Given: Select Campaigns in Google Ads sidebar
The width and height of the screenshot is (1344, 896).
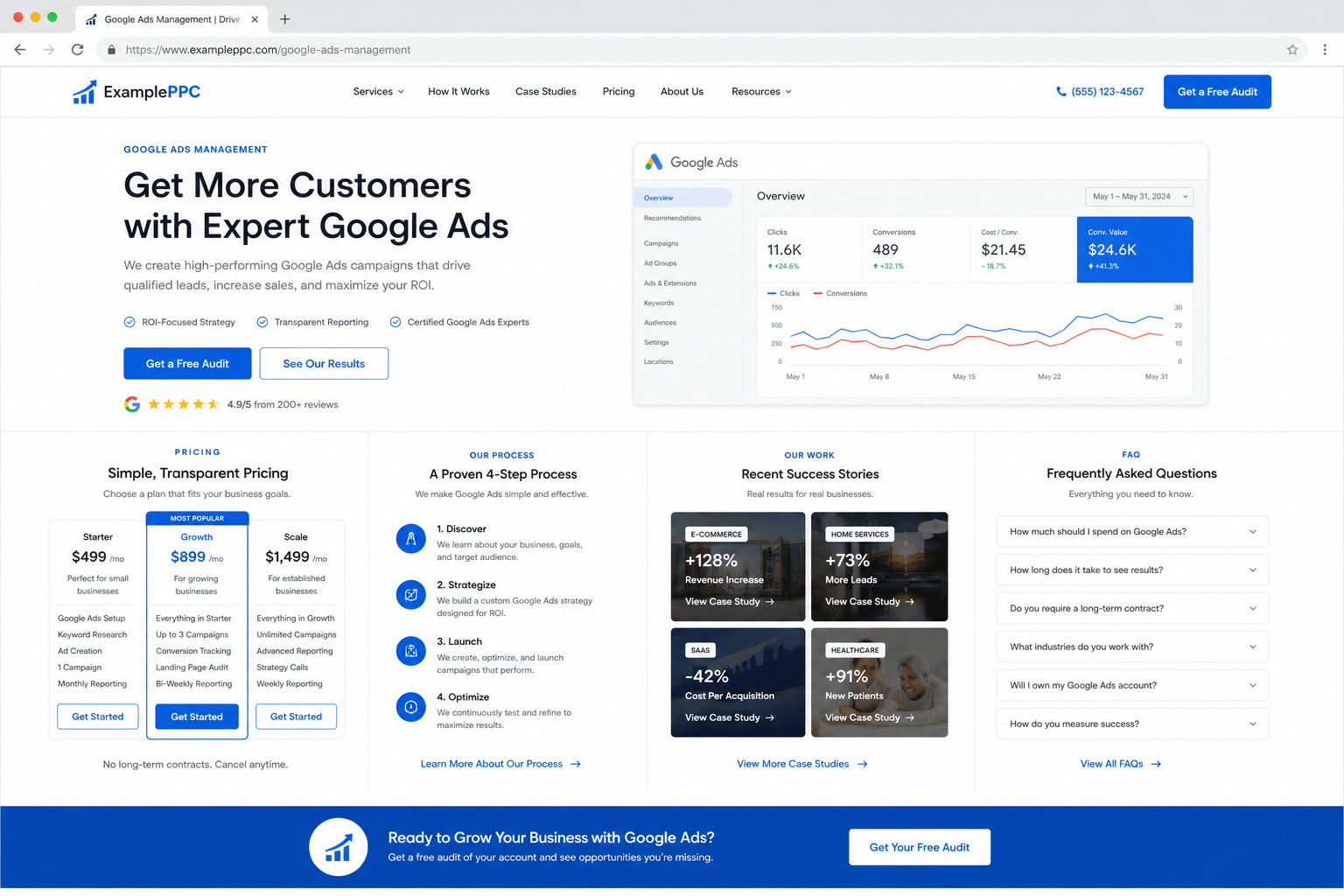Looking at the screenshot, I should 661,243.
